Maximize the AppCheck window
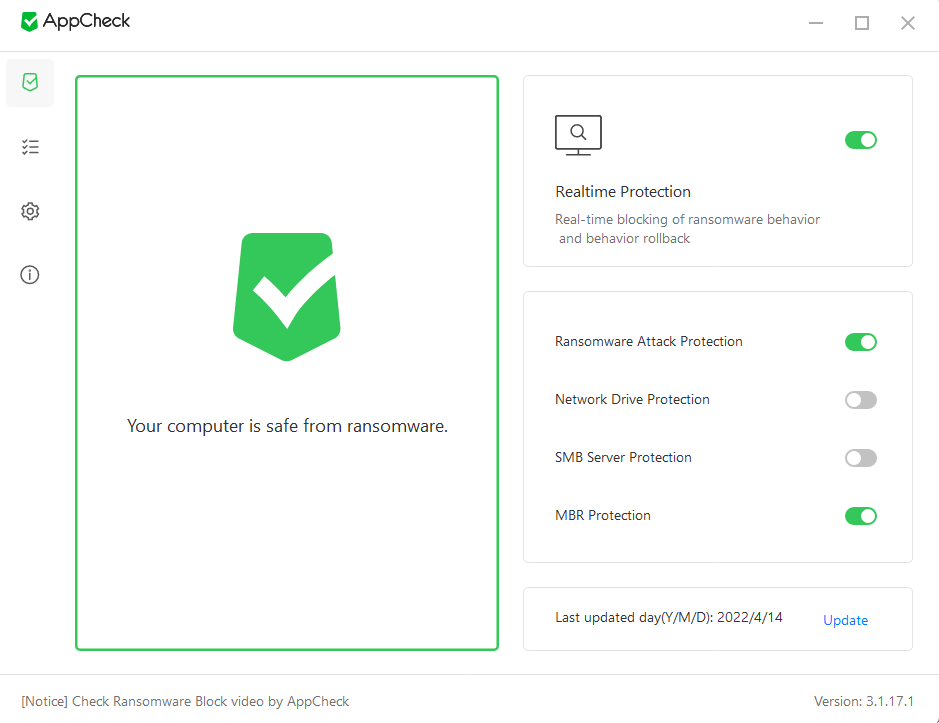Viewport: 939px width, 723px height. click(x=862, y=23)
